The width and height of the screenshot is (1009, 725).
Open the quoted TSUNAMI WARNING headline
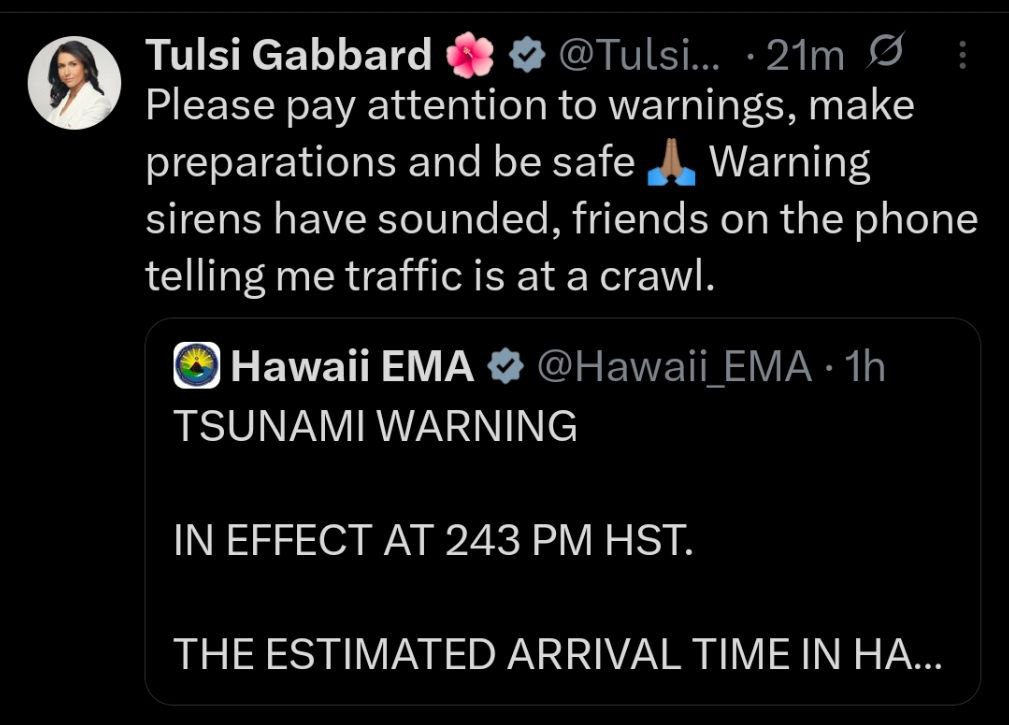coord(375,426)
